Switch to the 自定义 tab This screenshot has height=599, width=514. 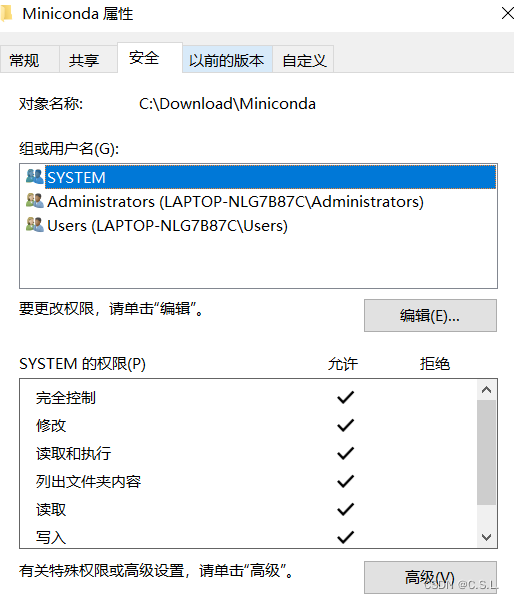click(x=303, y=60)
